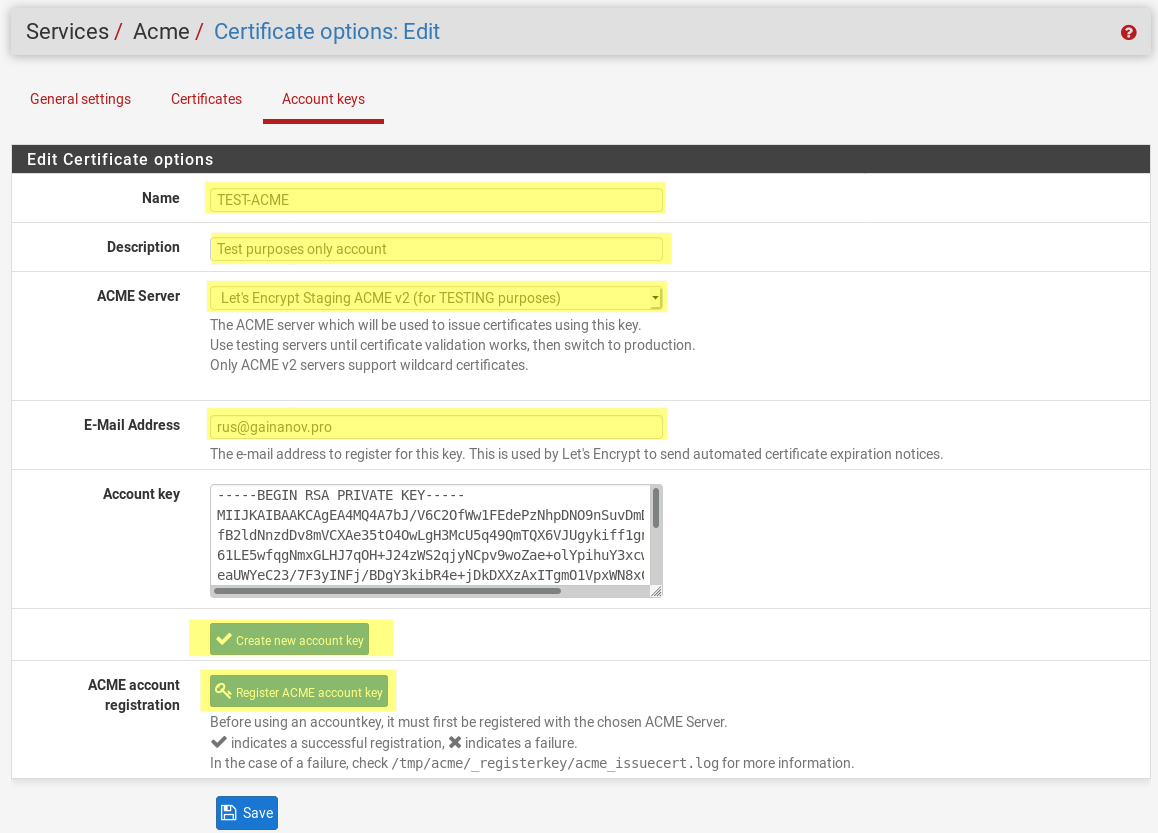
Task: Focus the E-Mail Address input
Action: click(436, 427)
